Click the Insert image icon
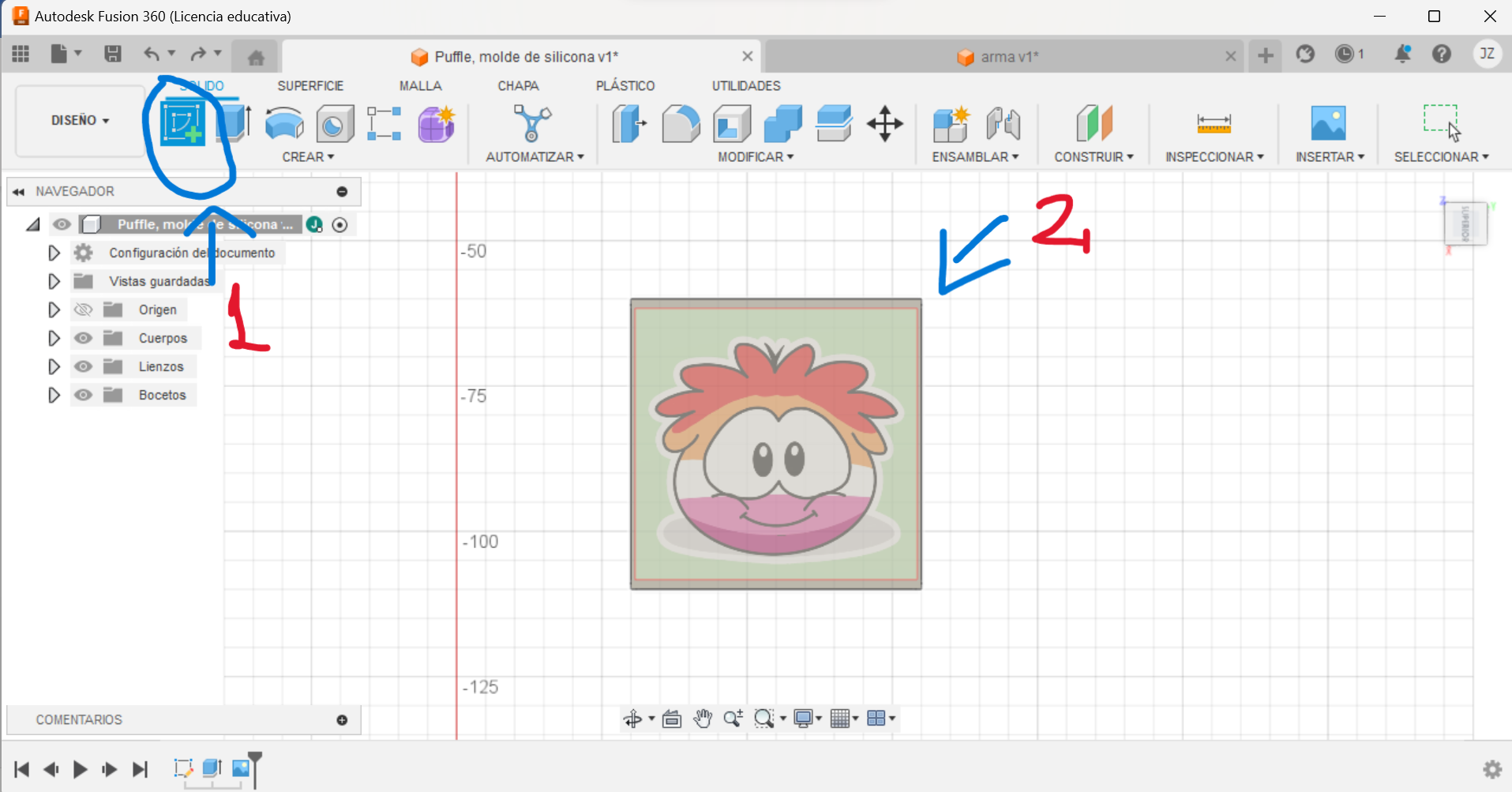Image resolution: width=1512 pixels, height=792 pixels. coord(1328,124)
